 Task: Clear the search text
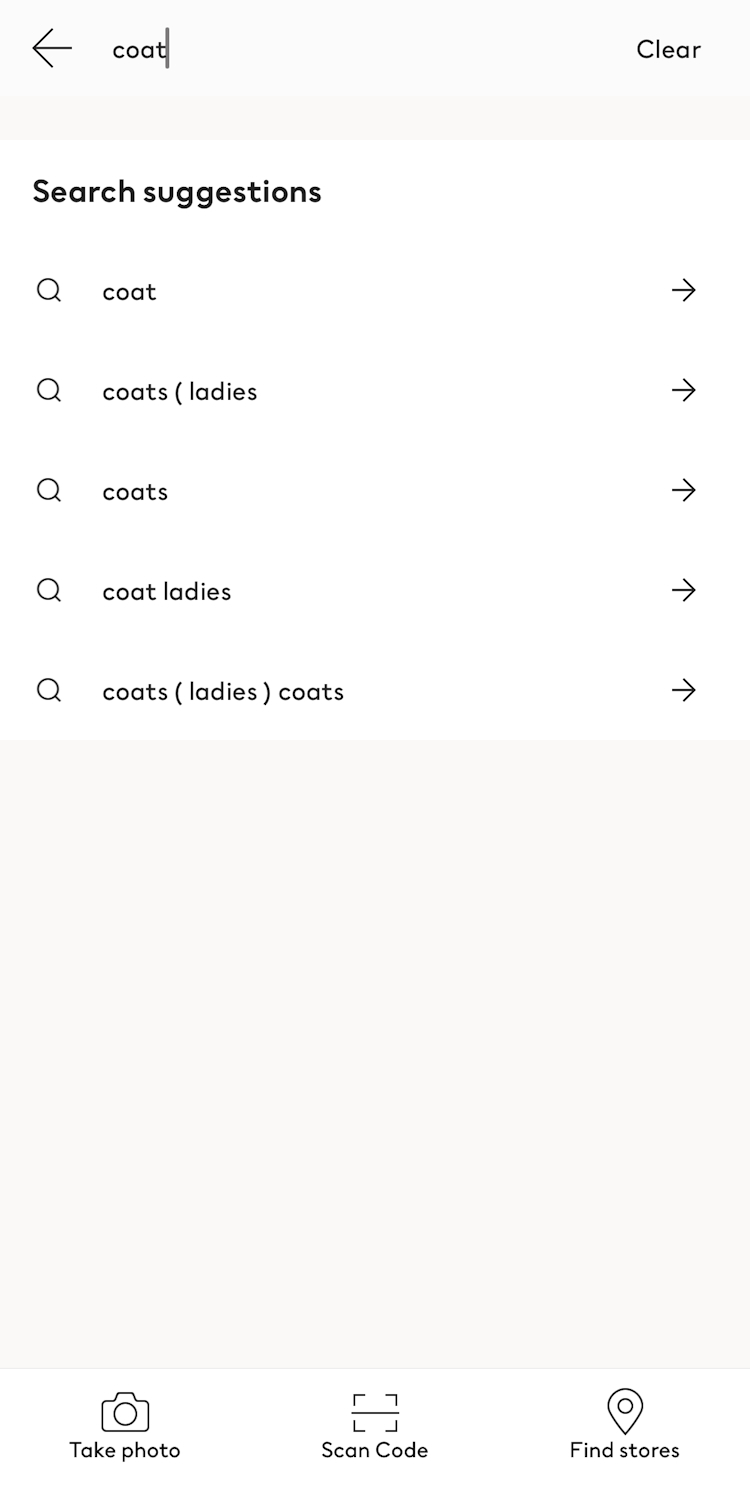click(668, 49)
